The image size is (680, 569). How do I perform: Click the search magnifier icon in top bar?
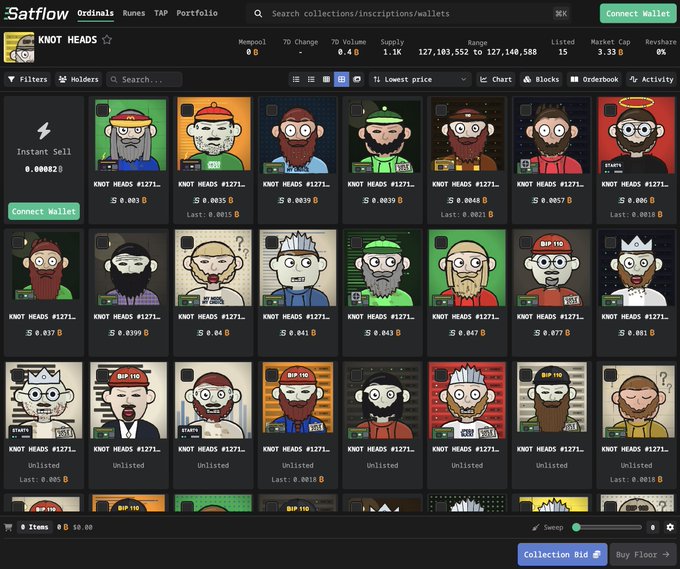(x=258, y=13)
